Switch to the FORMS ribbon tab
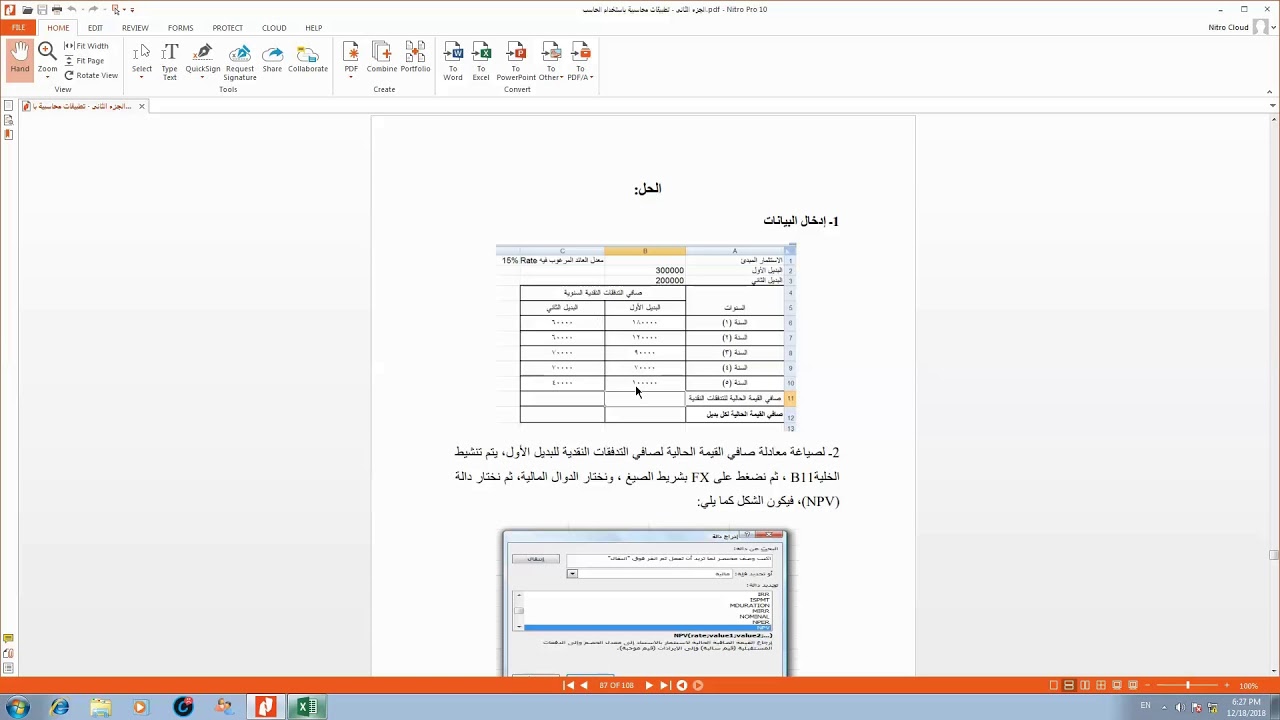Viewport: 1280px width, 720px height. [x=181, y=28]
